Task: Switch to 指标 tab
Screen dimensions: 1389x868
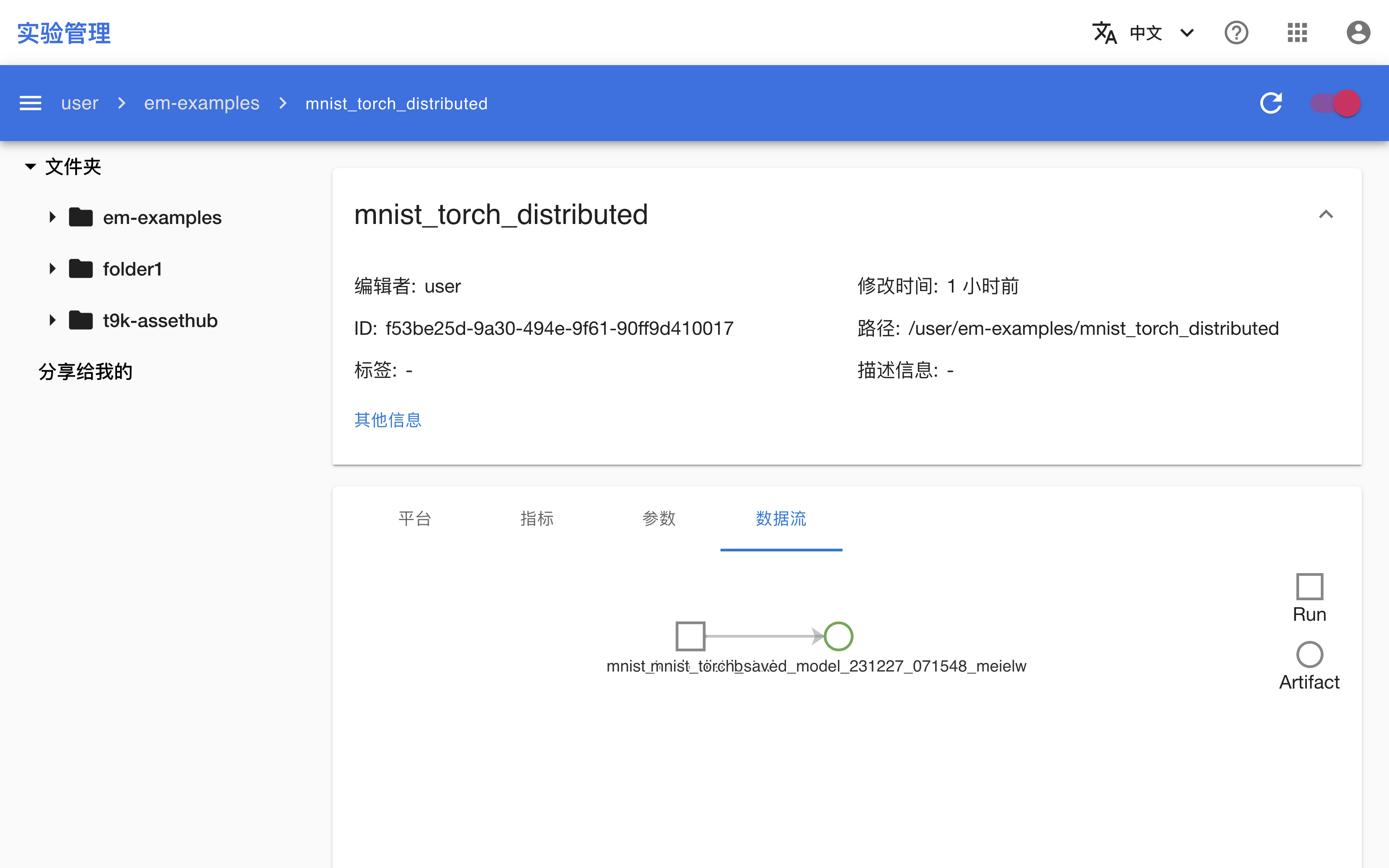Action: [537, 518]
